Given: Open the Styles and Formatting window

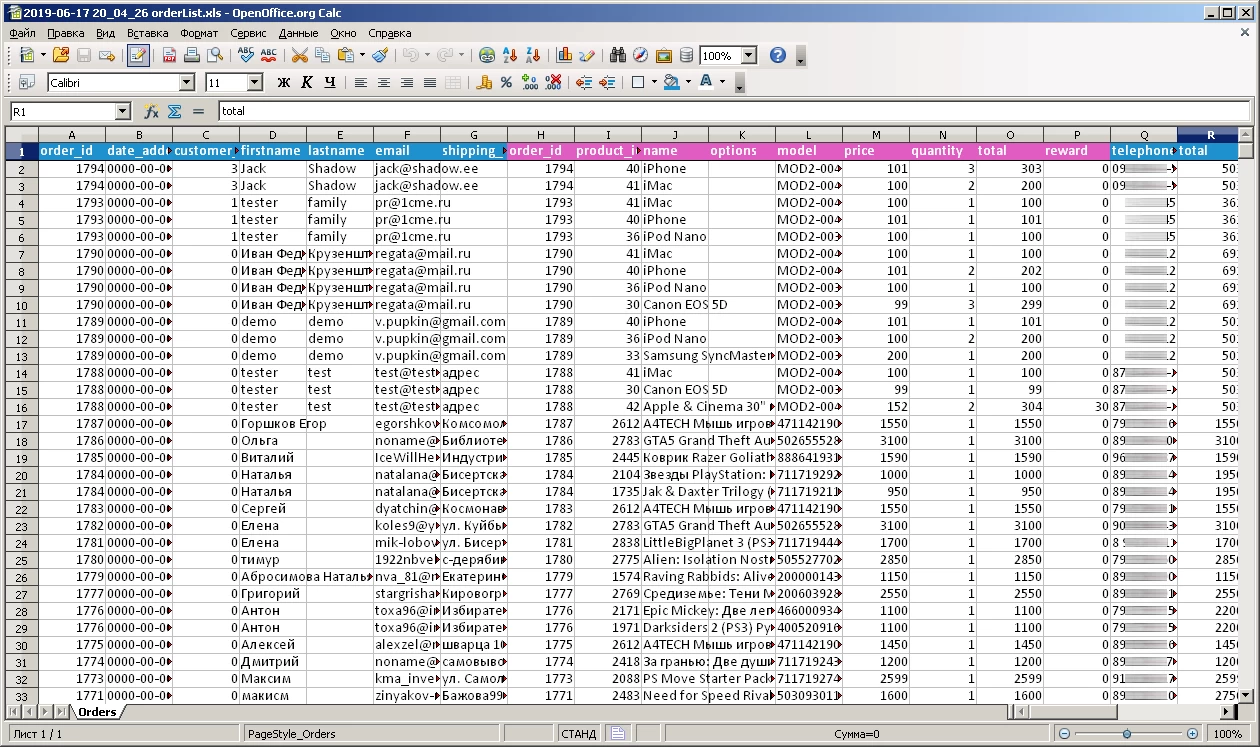Looking at the screenshot, I should click(x=27, y=82).
